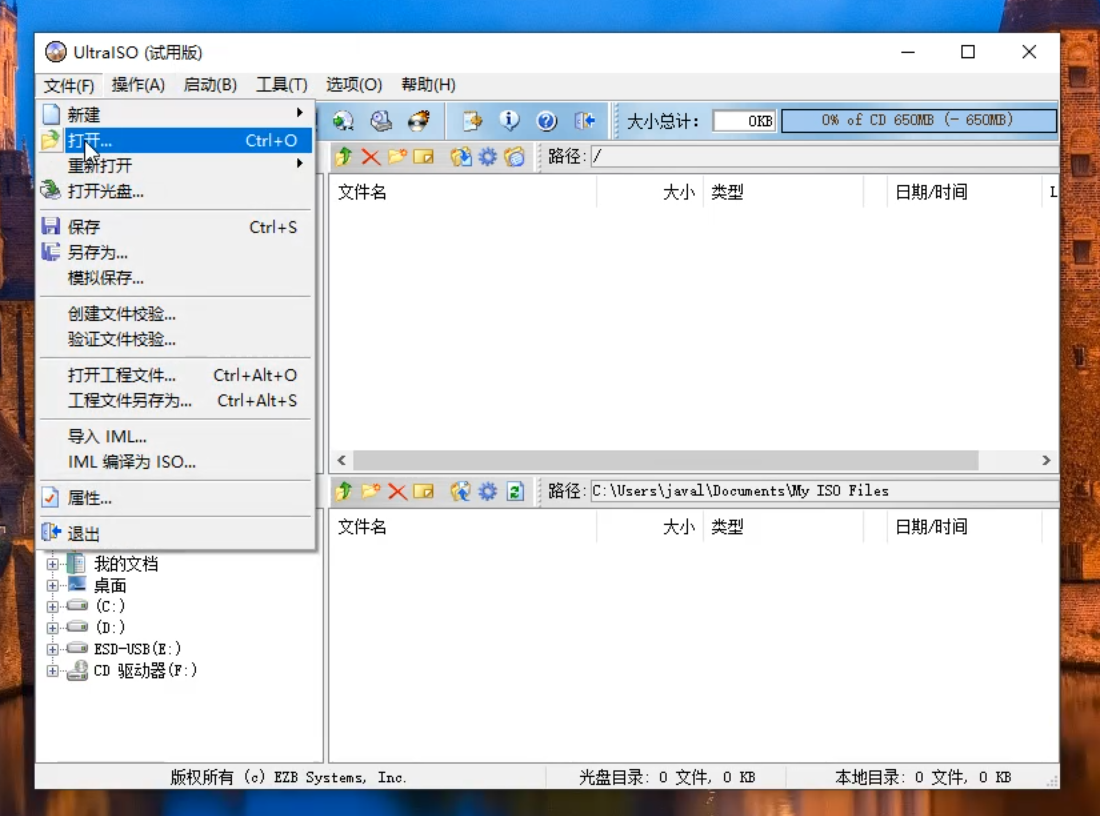Choose 另存为... menu entry
This screenshot has width=1100, height=816.
(x=175, y=252)
